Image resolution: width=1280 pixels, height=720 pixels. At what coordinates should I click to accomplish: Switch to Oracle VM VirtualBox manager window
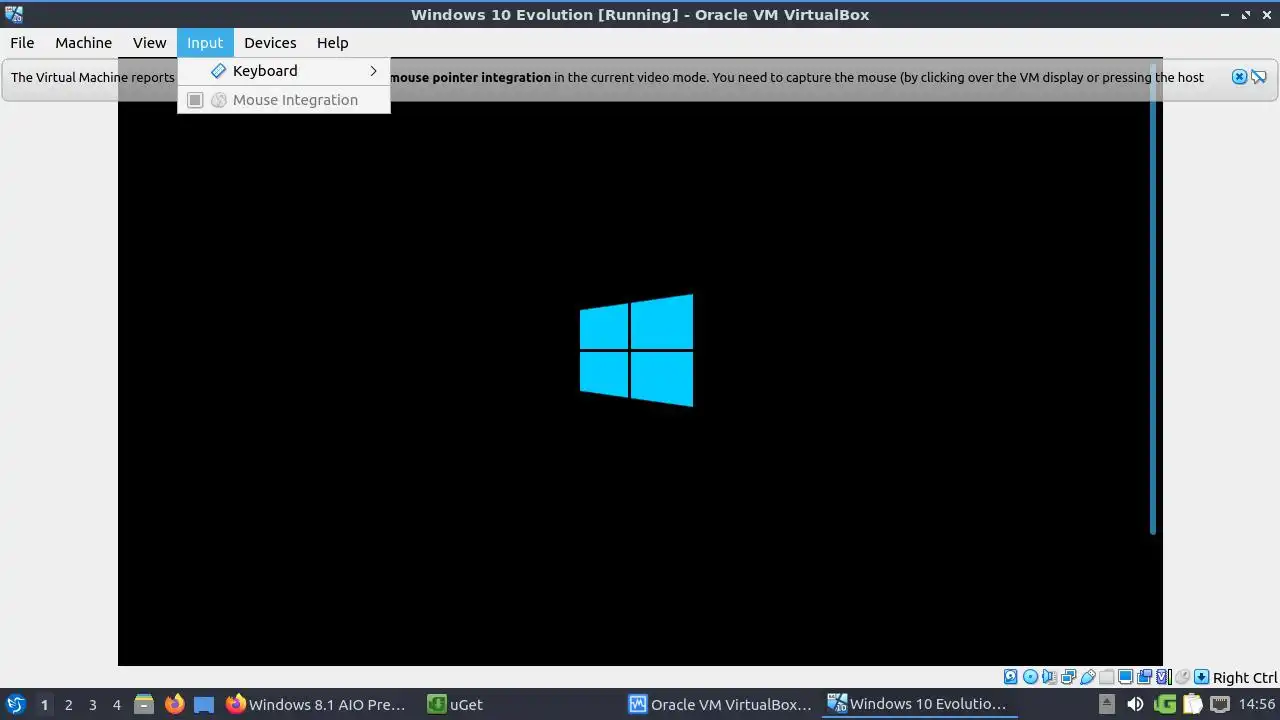click(721, 705)
